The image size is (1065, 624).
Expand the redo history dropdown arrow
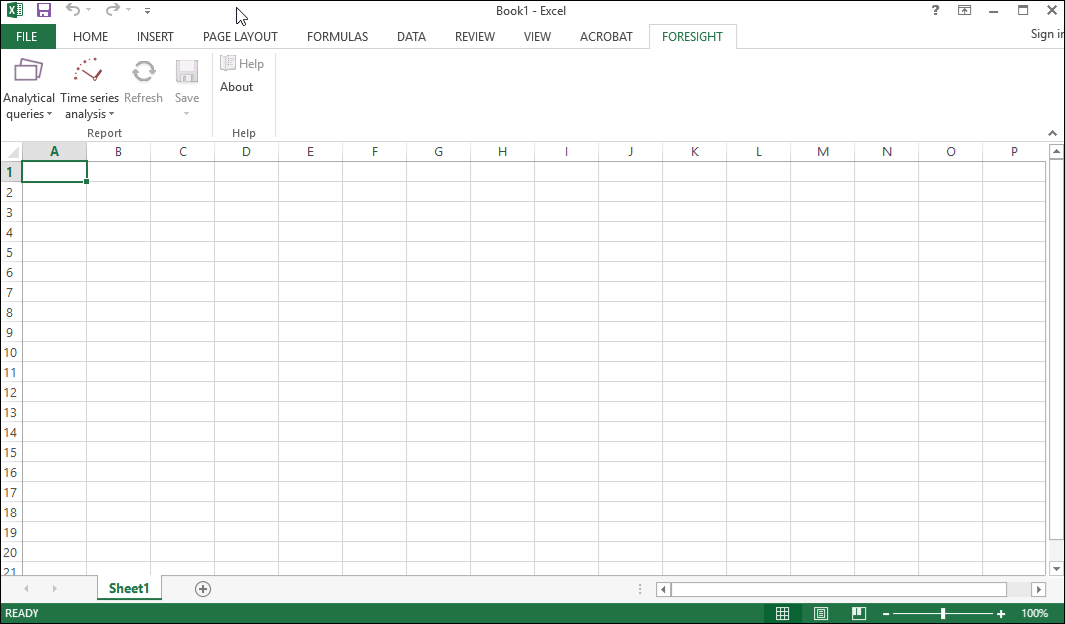[x=128, y=10]
